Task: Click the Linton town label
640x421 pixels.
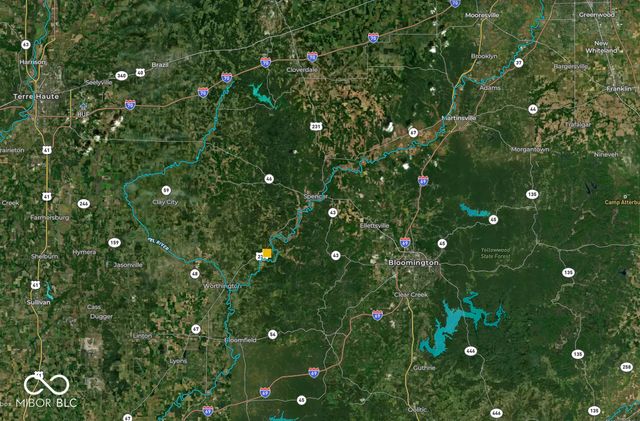Action: point(142,336)
